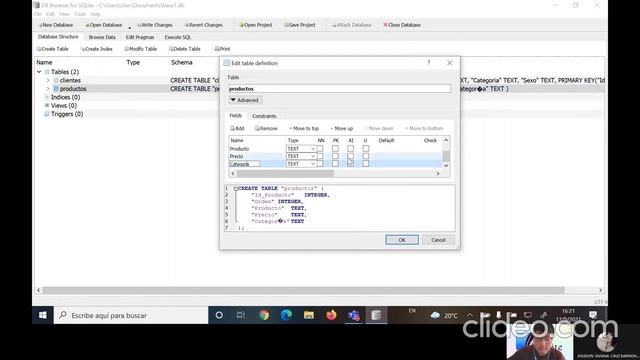Open Type dropdown for Categoria field
The width and height of the screenshot is (640, 360).
301,164
